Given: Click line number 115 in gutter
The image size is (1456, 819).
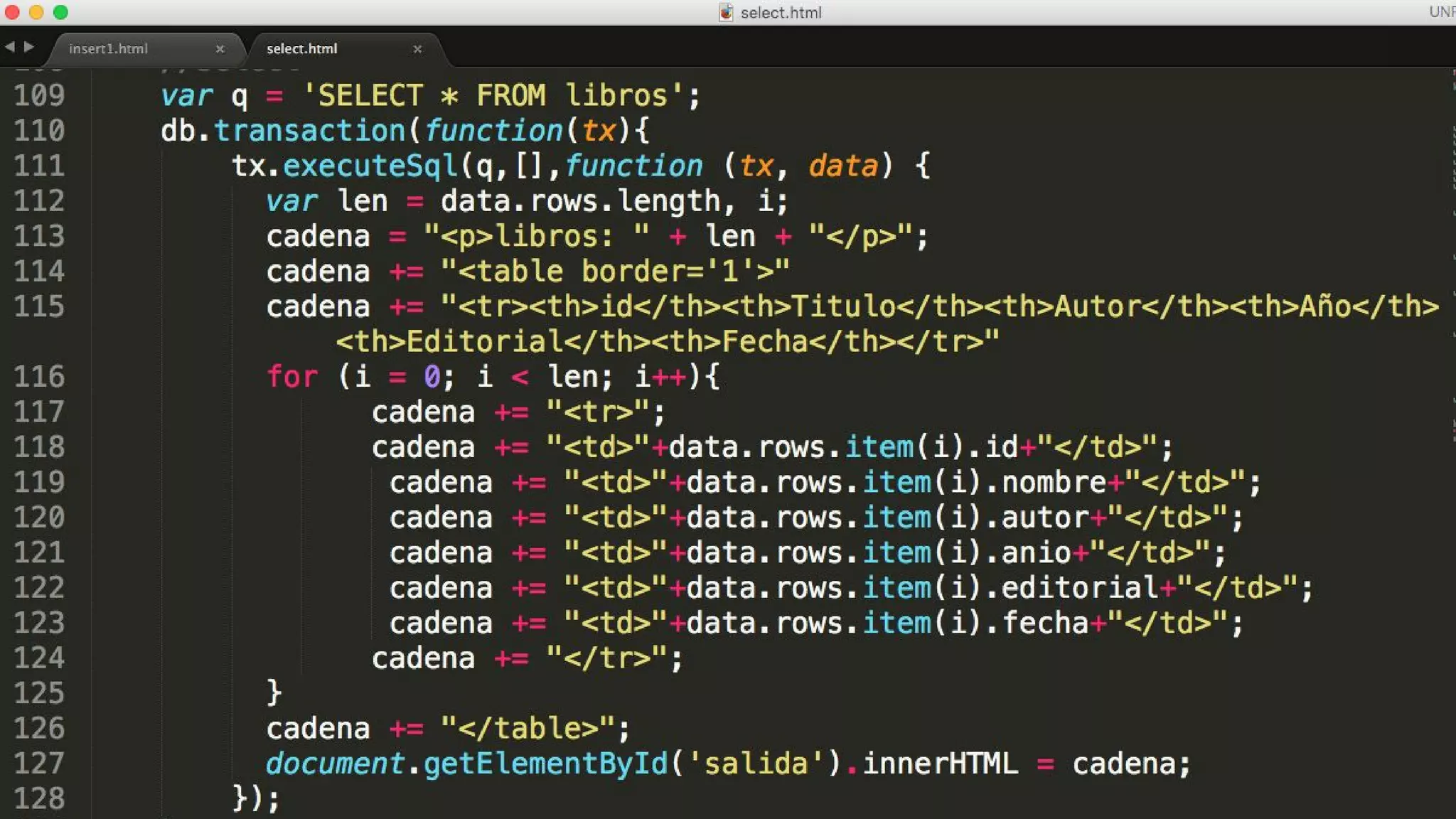Looking at the screenshot, I should click(x=39, y=306).
